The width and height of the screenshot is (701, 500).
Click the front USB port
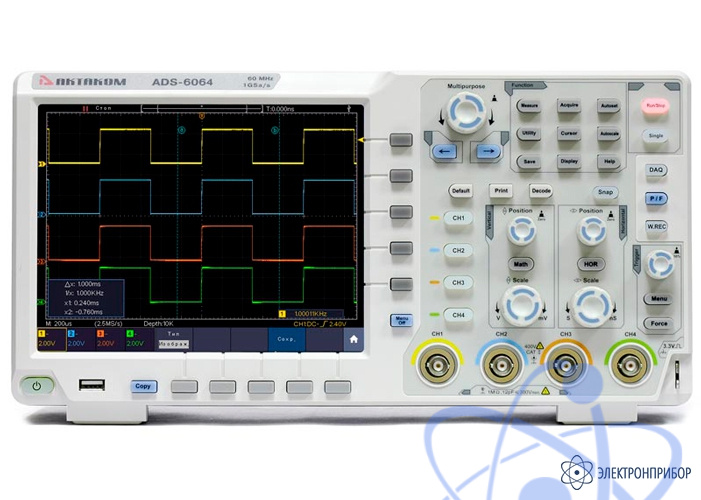point(90,386)
